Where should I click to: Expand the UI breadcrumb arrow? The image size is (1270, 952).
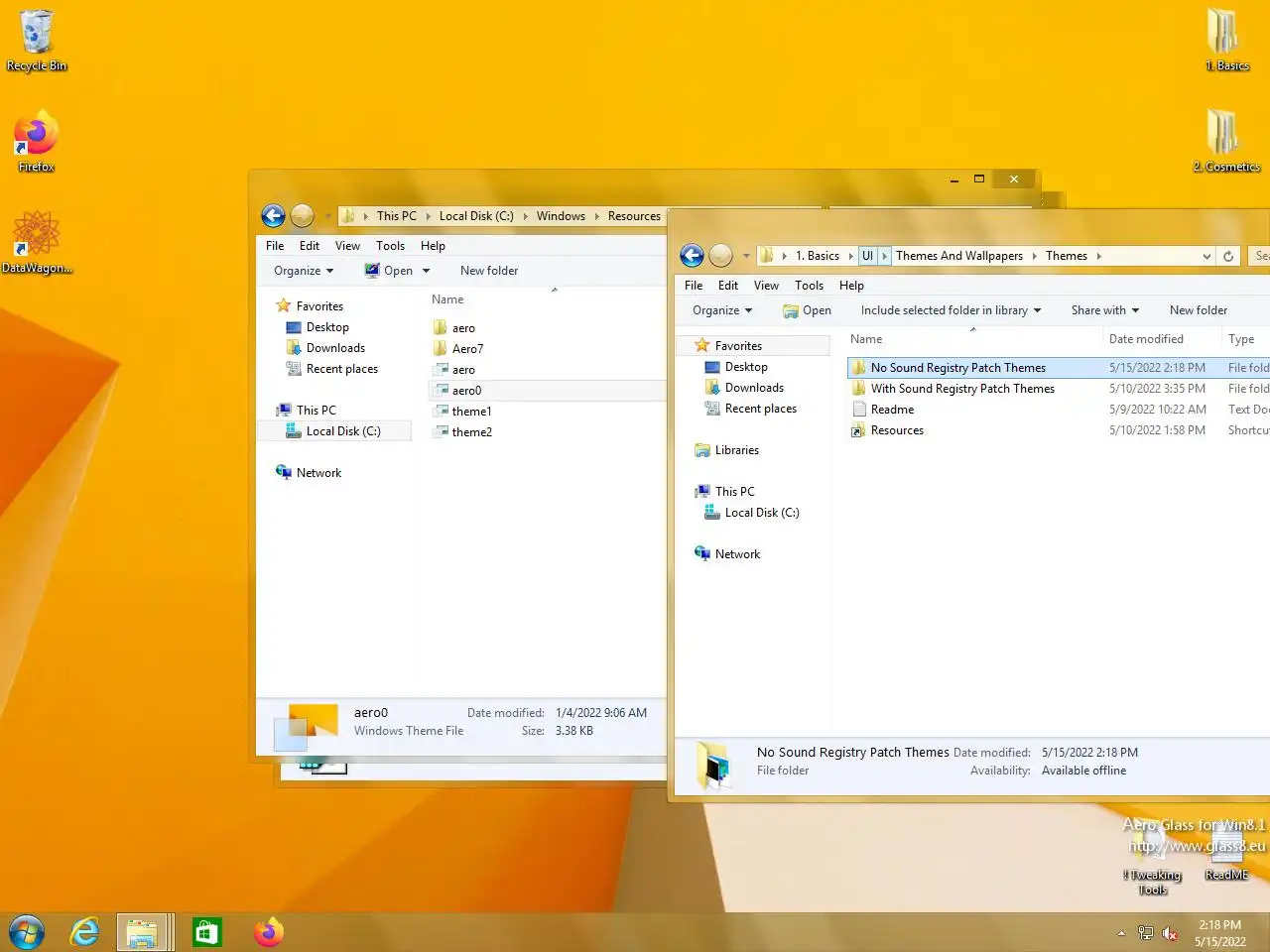(884, 256)
